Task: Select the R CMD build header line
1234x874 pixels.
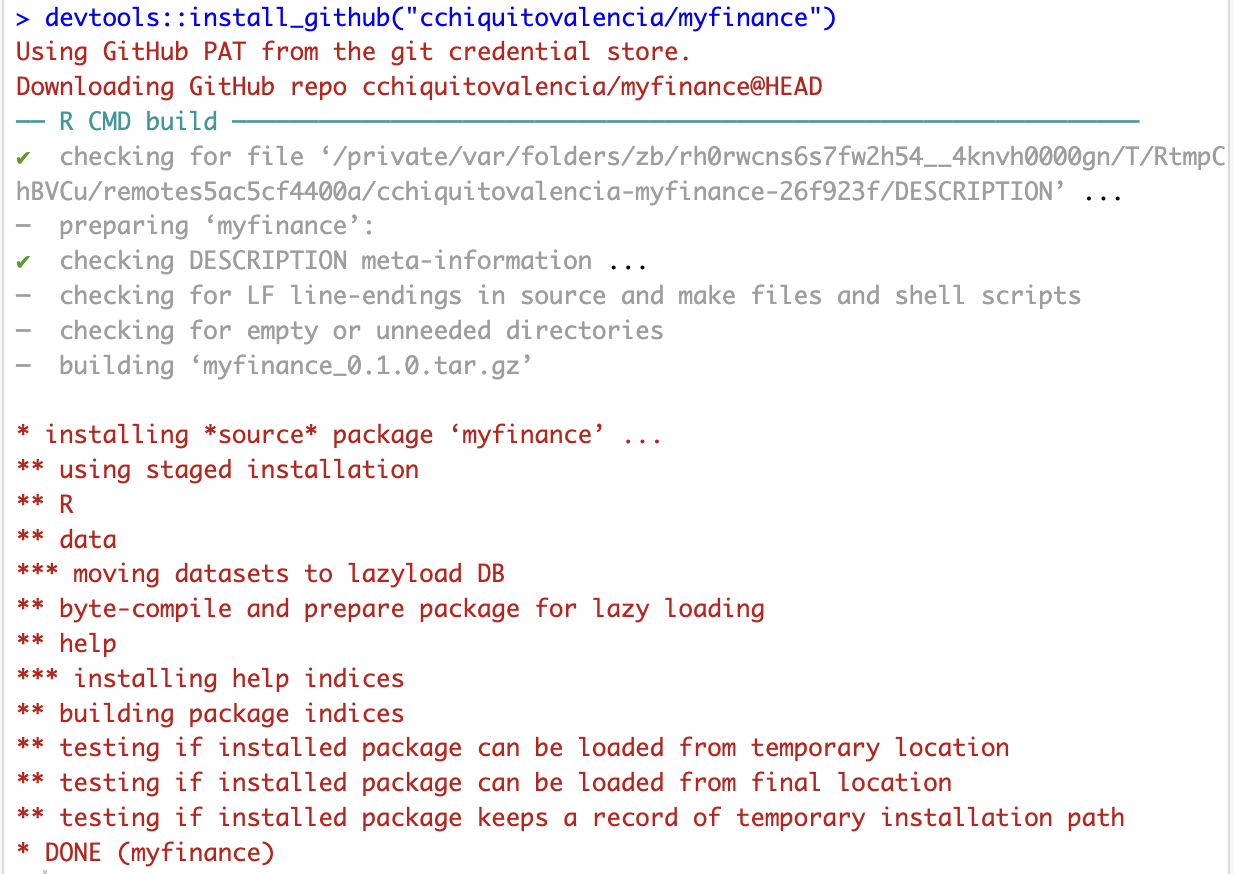Action: (x=578, y=121)
